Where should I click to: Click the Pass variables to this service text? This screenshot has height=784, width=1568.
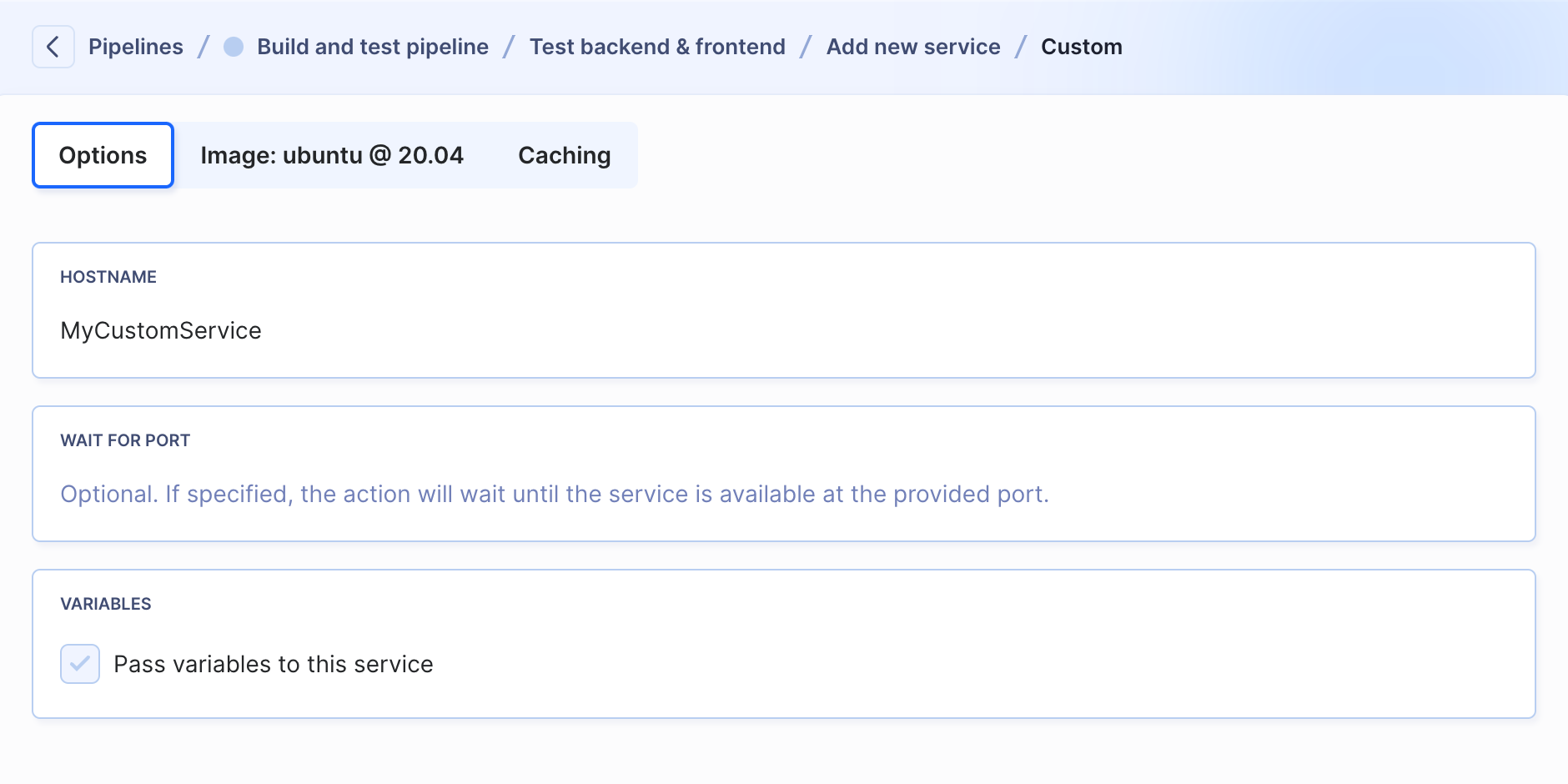pos(274,664)
